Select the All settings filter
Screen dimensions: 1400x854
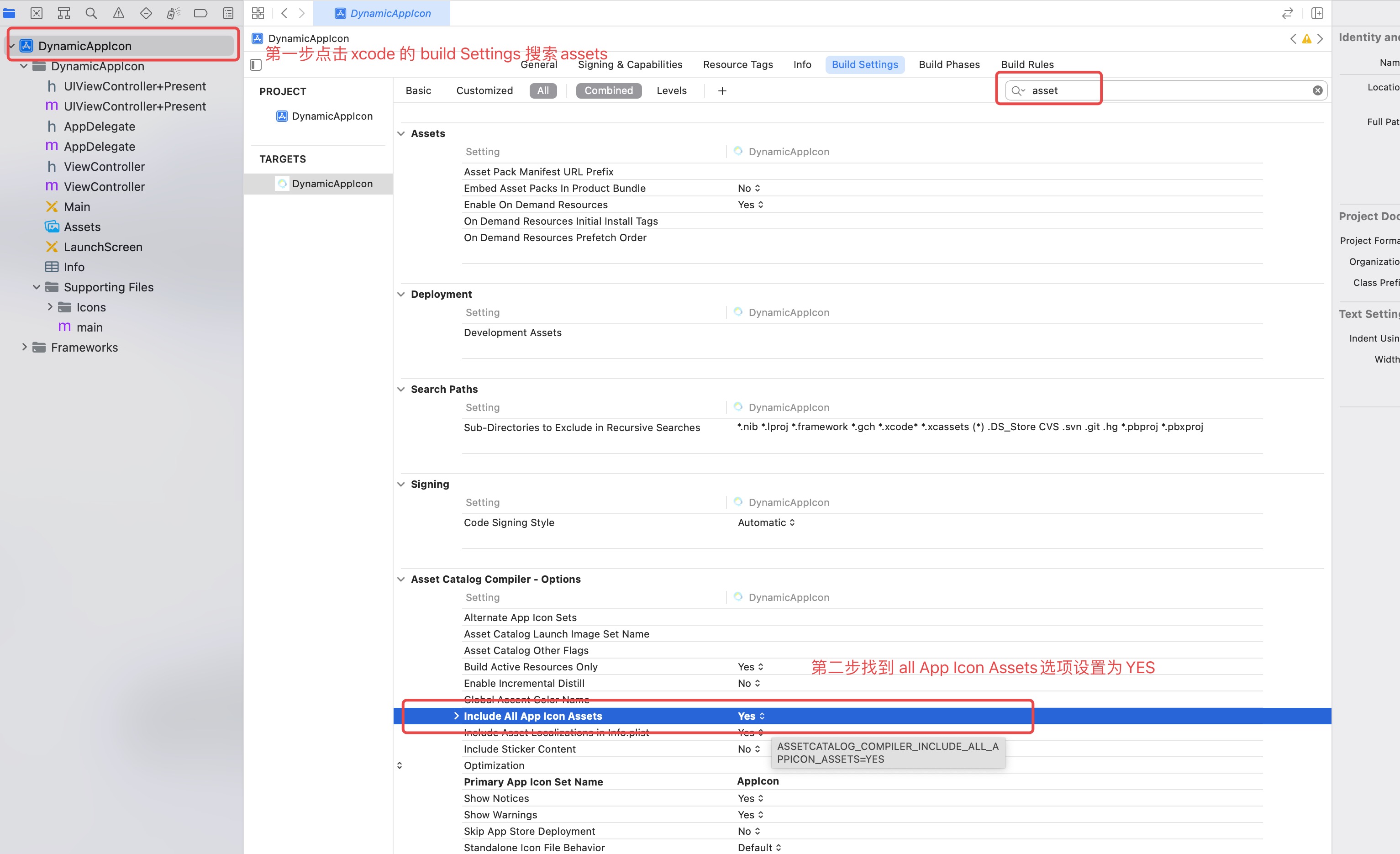[542, 90]
